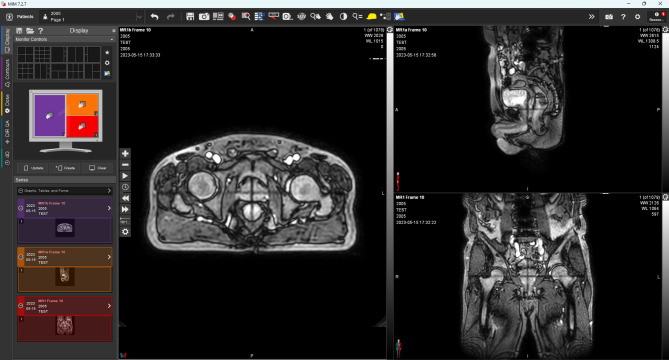Step backward with the rewind button
The height and width of the screenshot is (360, 669).
pos(125,198)
